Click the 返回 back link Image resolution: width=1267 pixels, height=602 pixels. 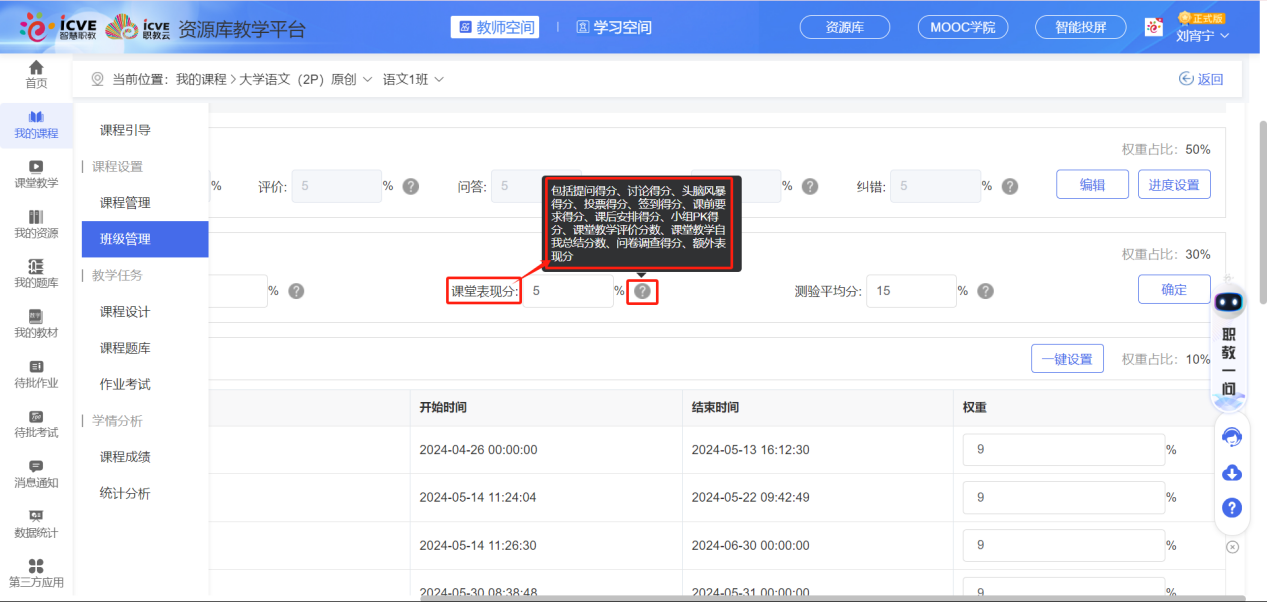(x=1201, y=79)
